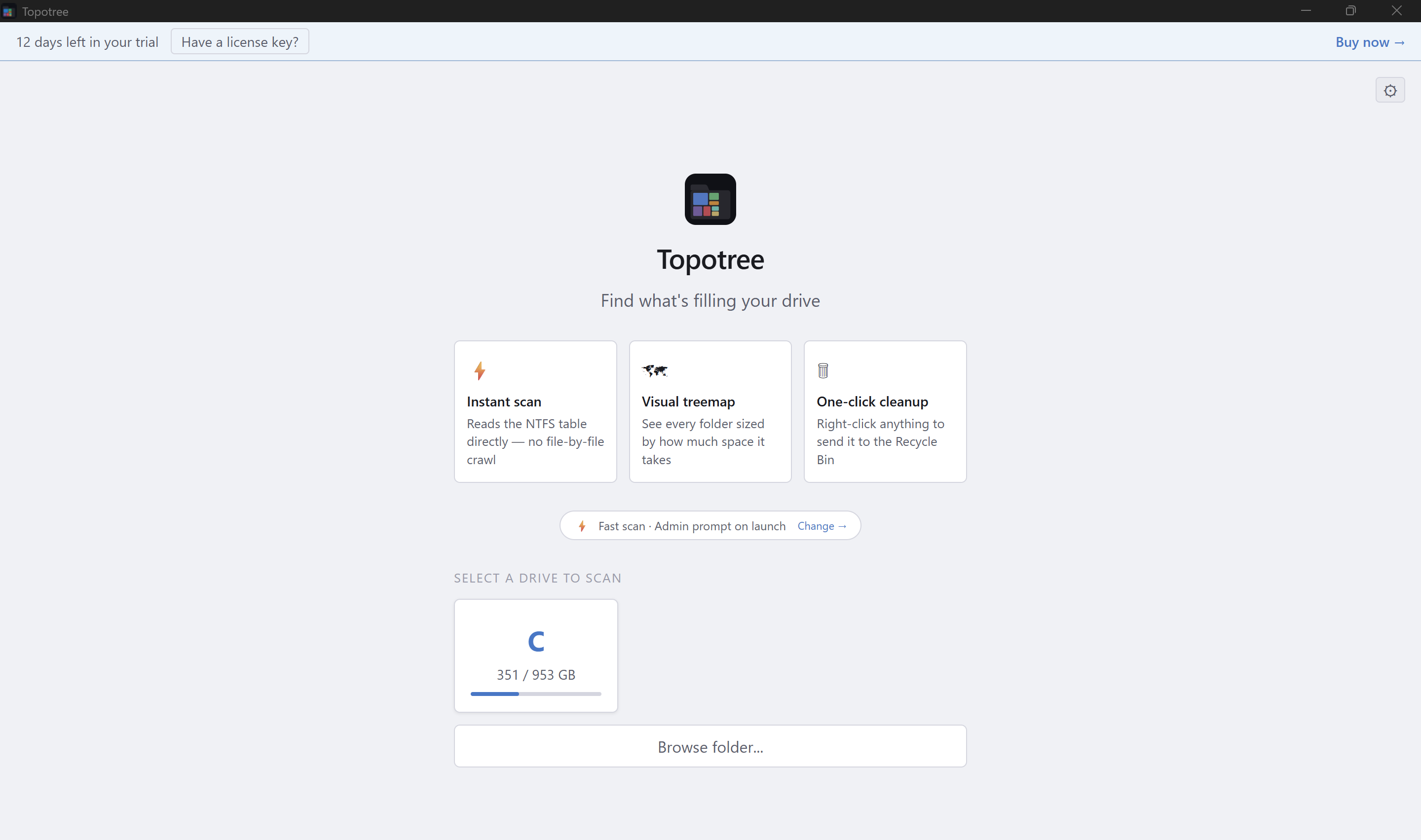Image resolution: width=1421 pixels, height=840 pixels.
Task: Minimize the Topotree window
Action: 1306,11
